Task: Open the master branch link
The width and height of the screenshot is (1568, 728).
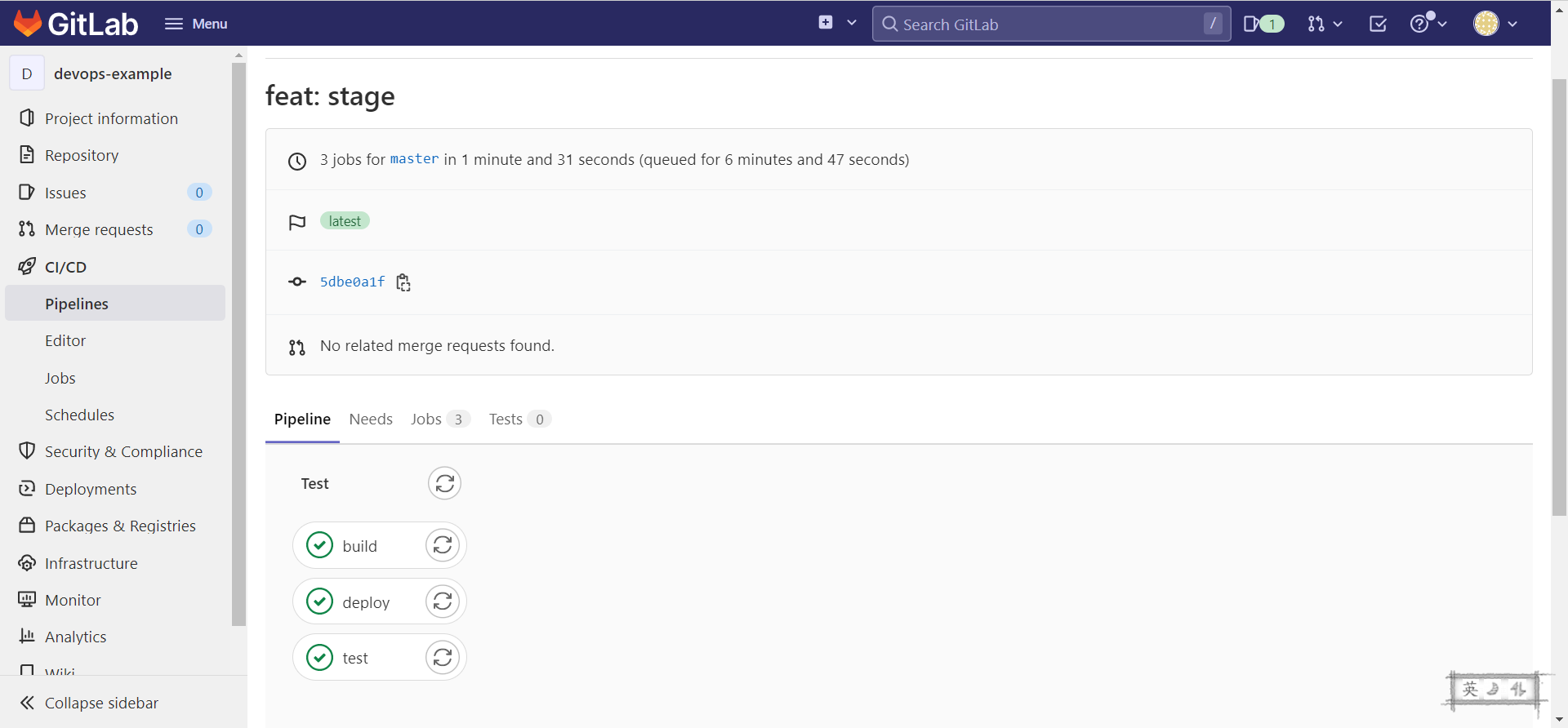Action: 414,159
